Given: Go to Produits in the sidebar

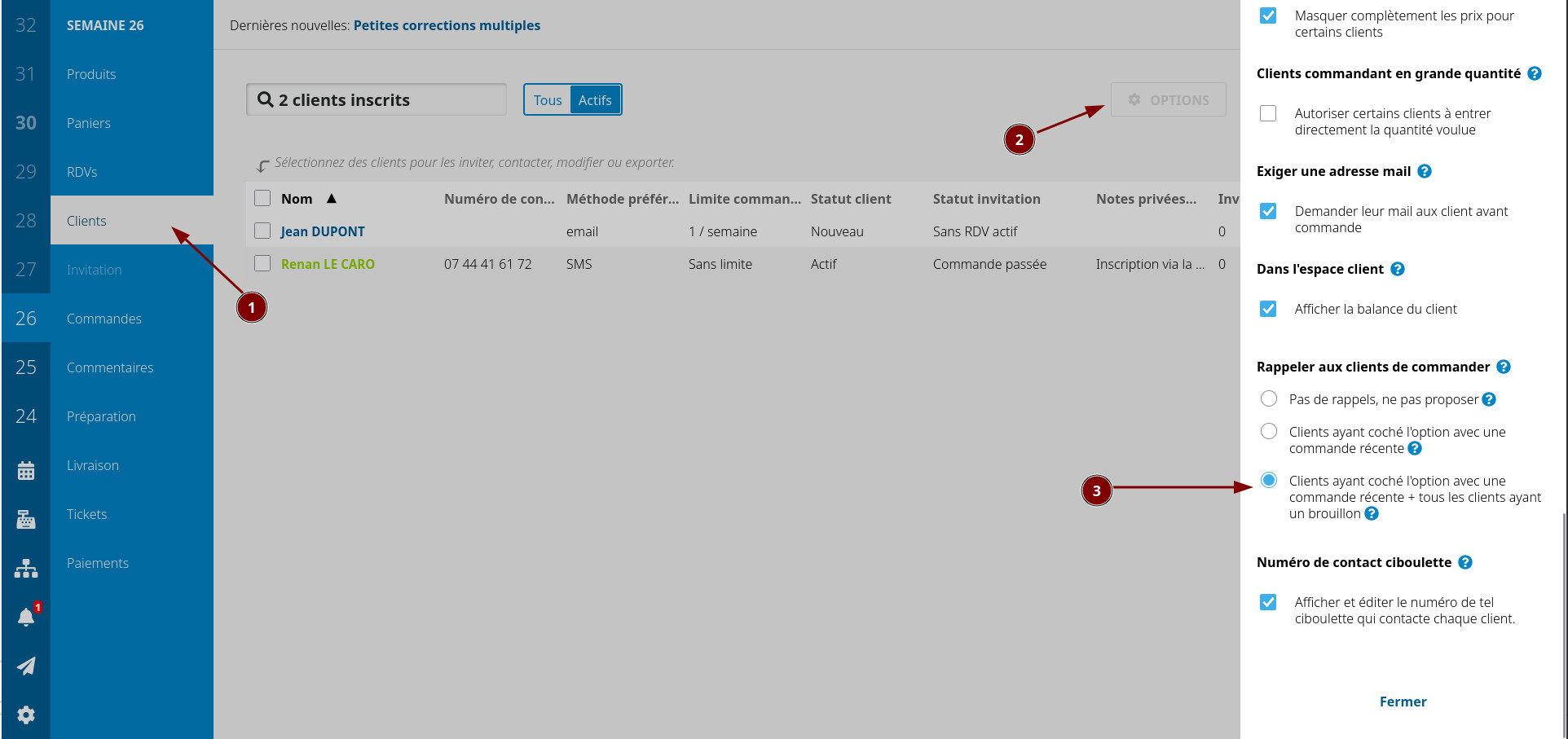Looking at the screenshot, I should click(x=132, y=74).
